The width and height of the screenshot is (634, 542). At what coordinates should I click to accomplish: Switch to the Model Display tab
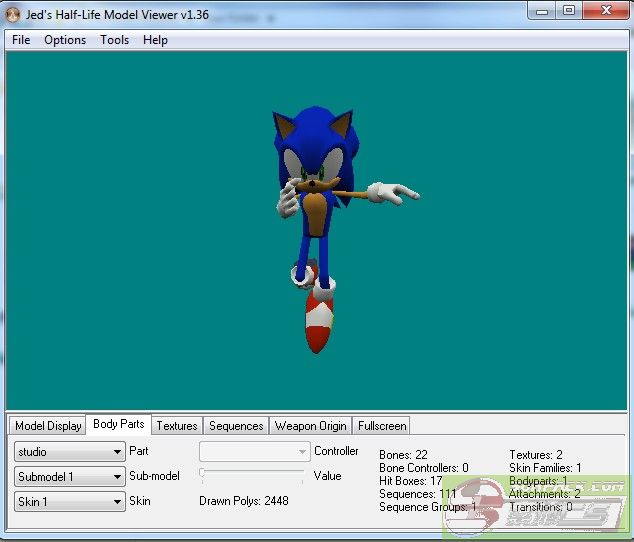click(x=48, y=426)
